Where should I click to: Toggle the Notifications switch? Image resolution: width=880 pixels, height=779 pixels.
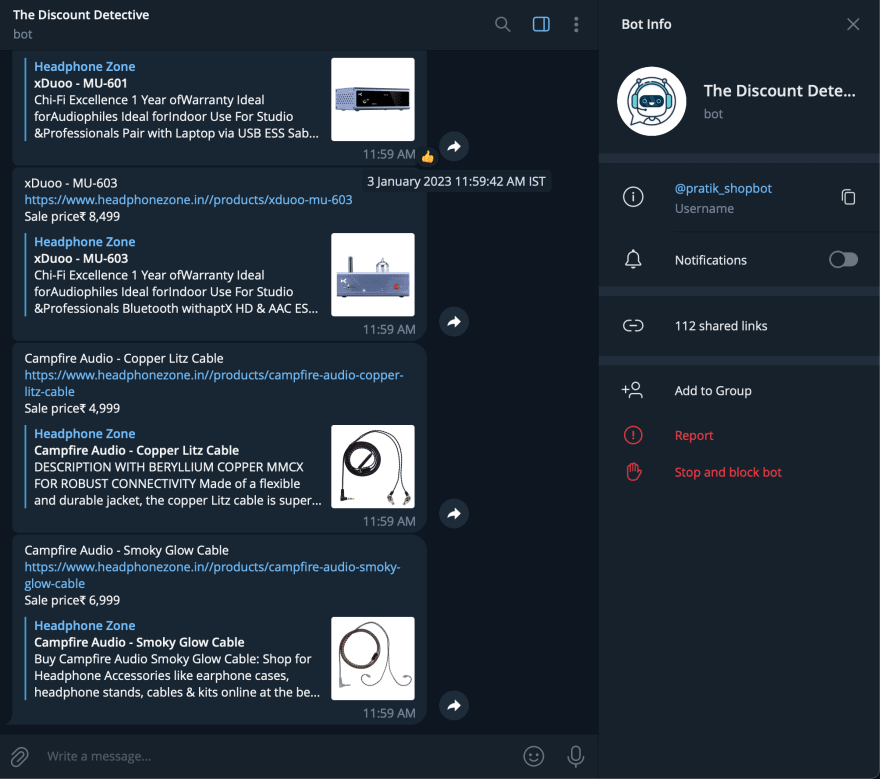pos(843,260)
